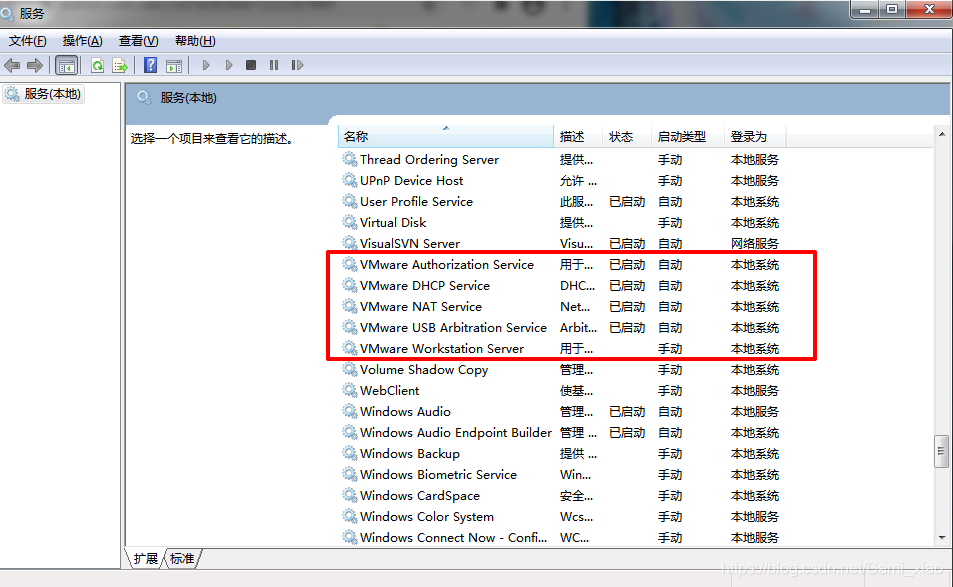Sort by the 状态 column header
Viewport: 953px width, 587px height.
627,137
